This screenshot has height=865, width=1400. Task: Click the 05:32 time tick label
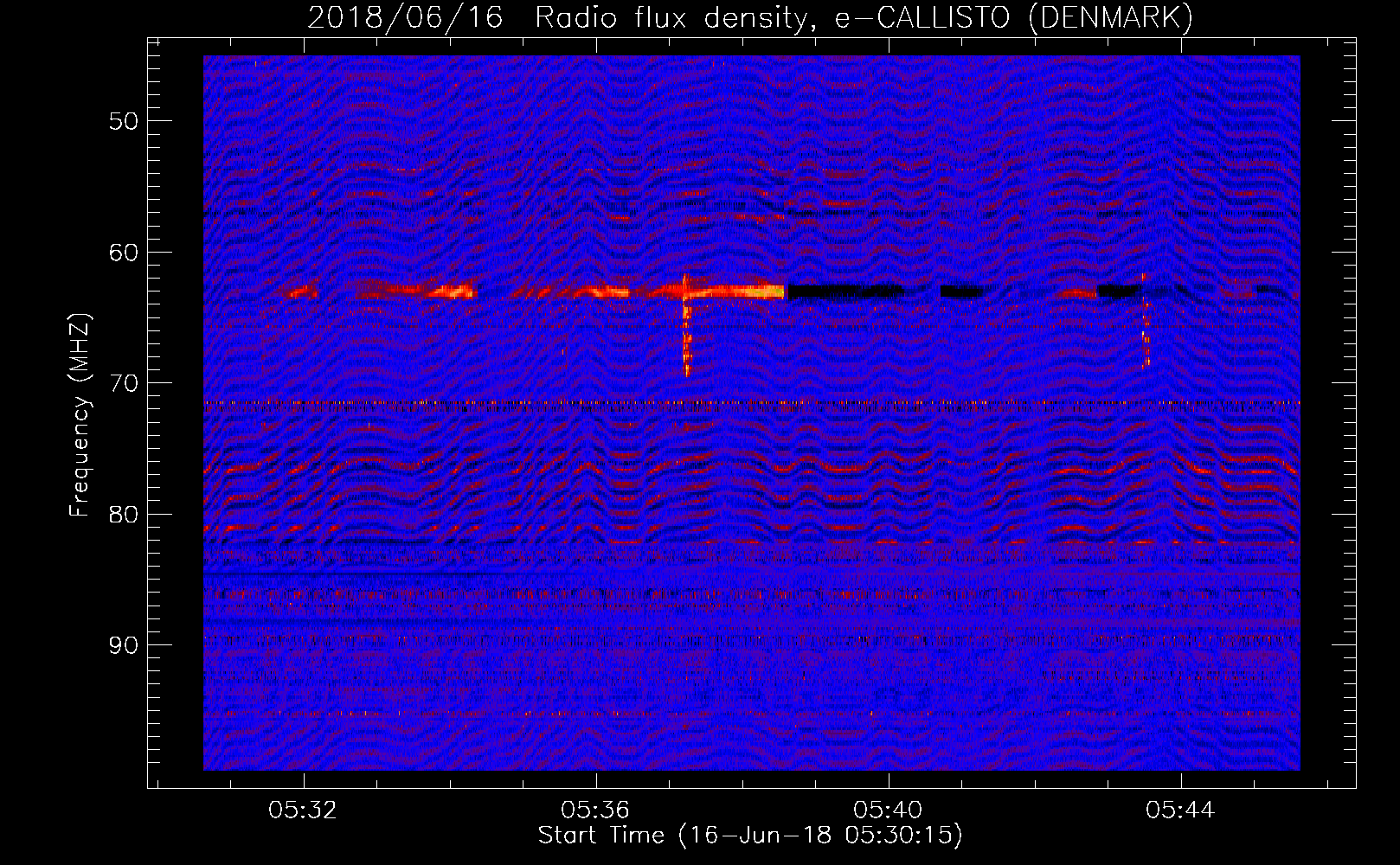coord(303,811)
